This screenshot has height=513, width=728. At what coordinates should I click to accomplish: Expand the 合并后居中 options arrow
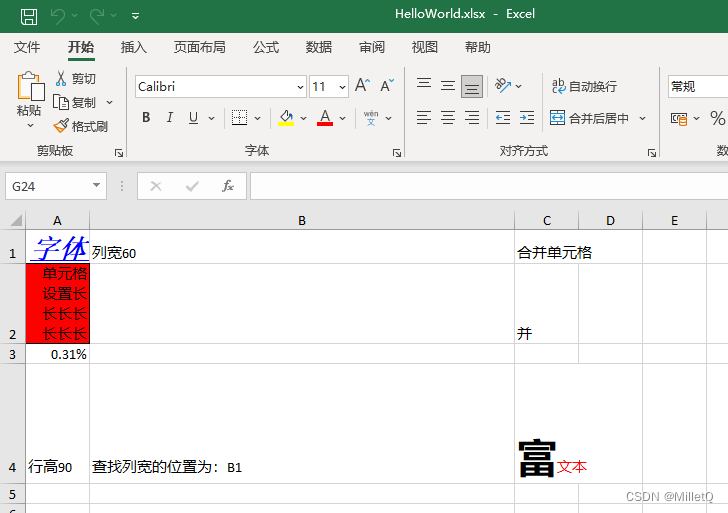point(643,118)
